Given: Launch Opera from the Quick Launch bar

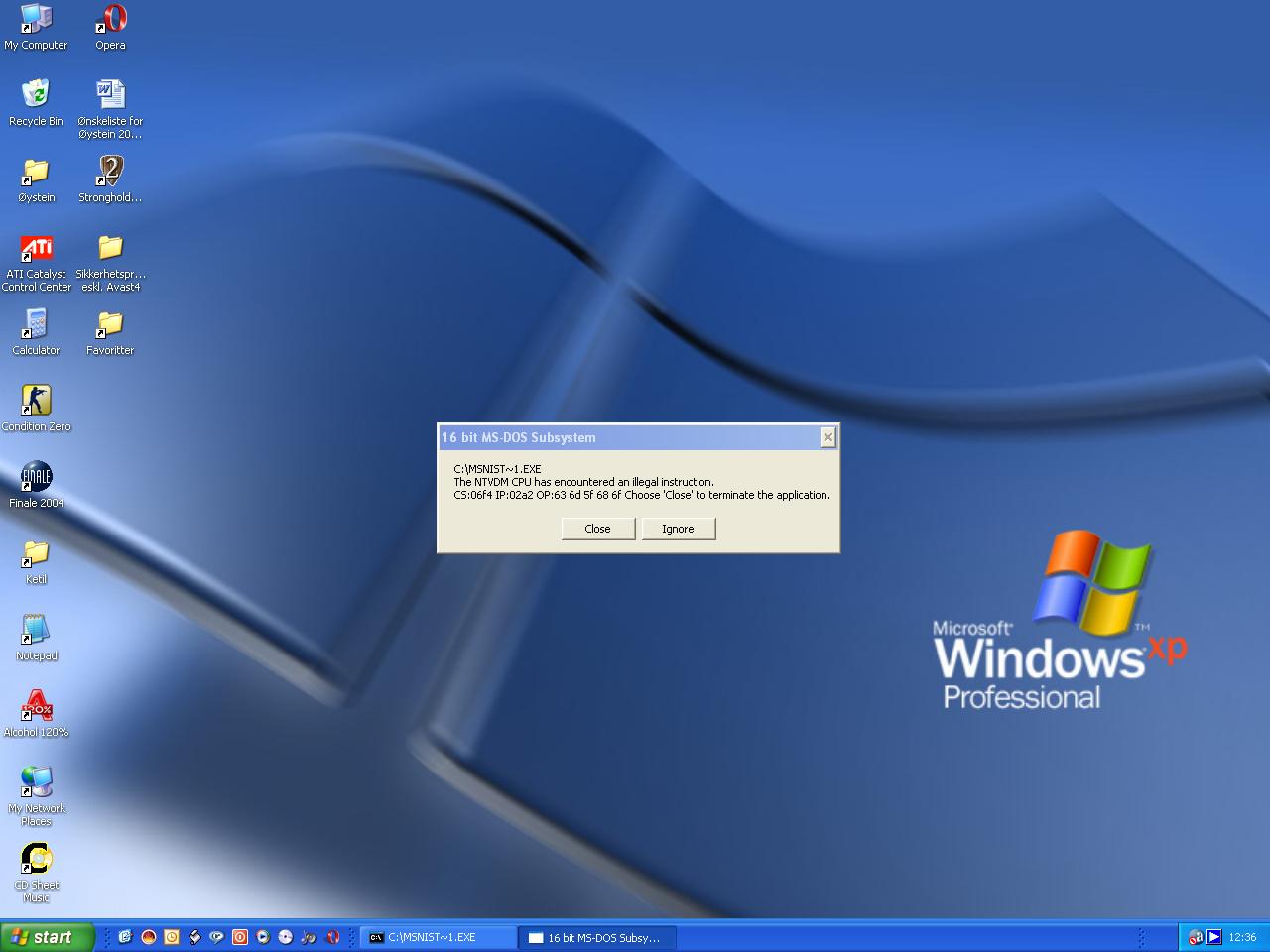Looking at the screenshot, I should tap(332, 937).
